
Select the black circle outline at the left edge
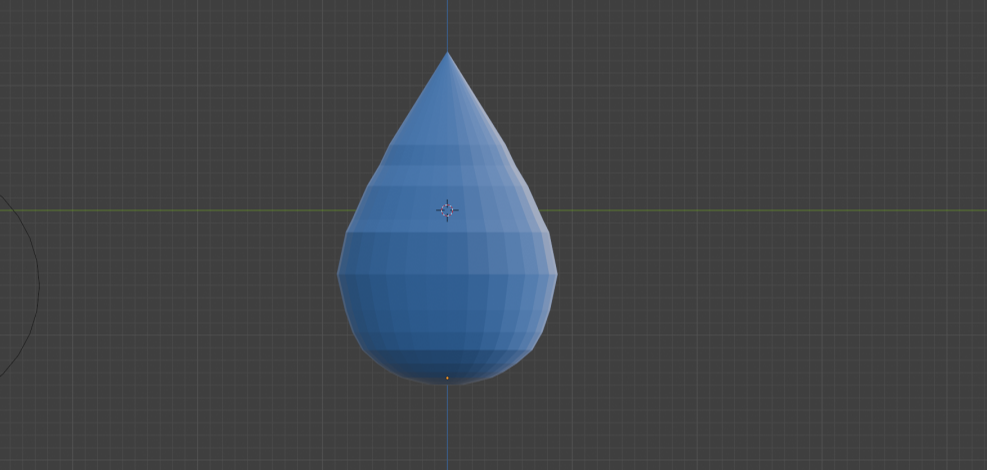[x=37, y=284]
